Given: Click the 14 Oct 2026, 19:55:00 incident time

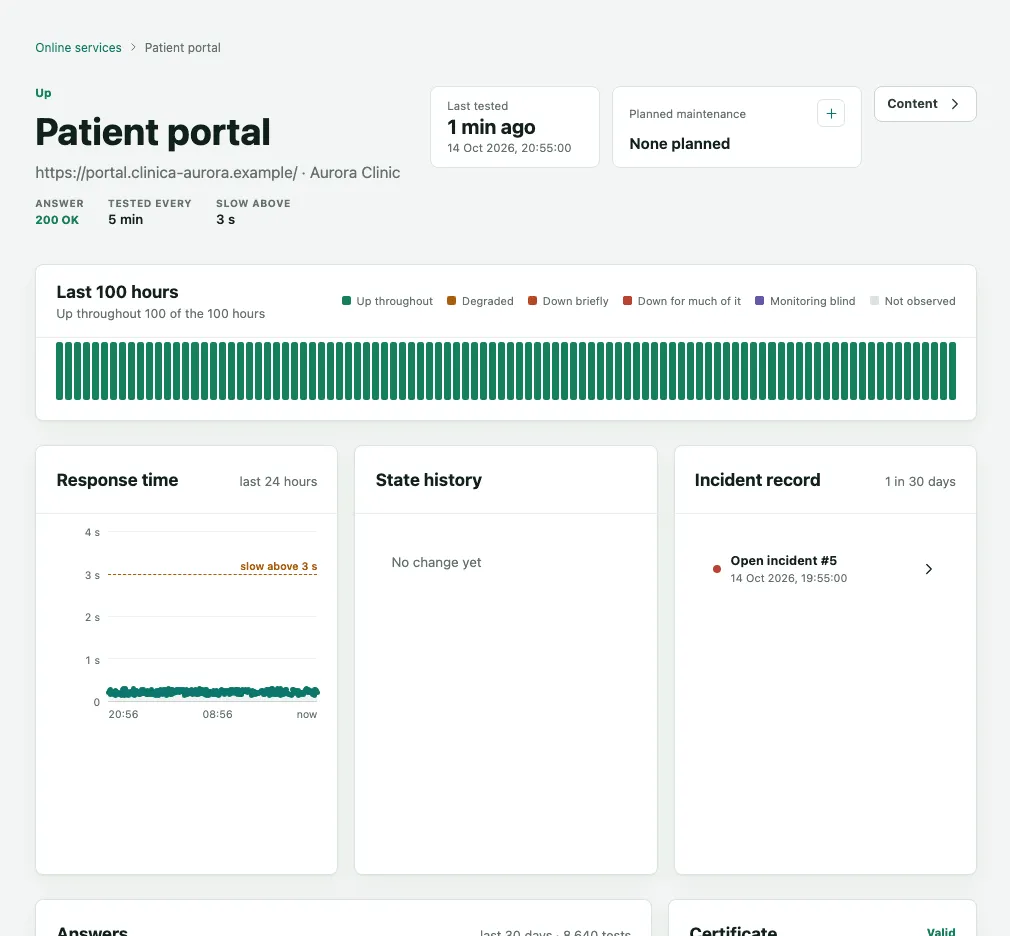Looking at the screenshot, I should coord(788,578).
